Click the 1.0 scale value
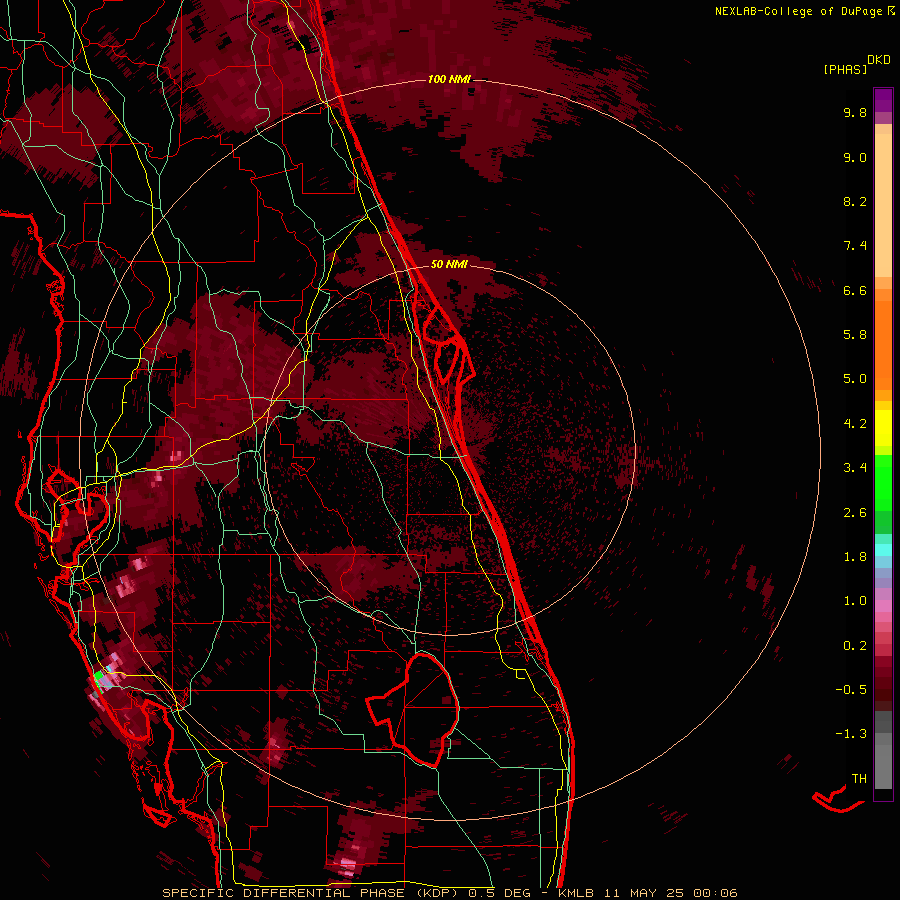 click(855, 601)
